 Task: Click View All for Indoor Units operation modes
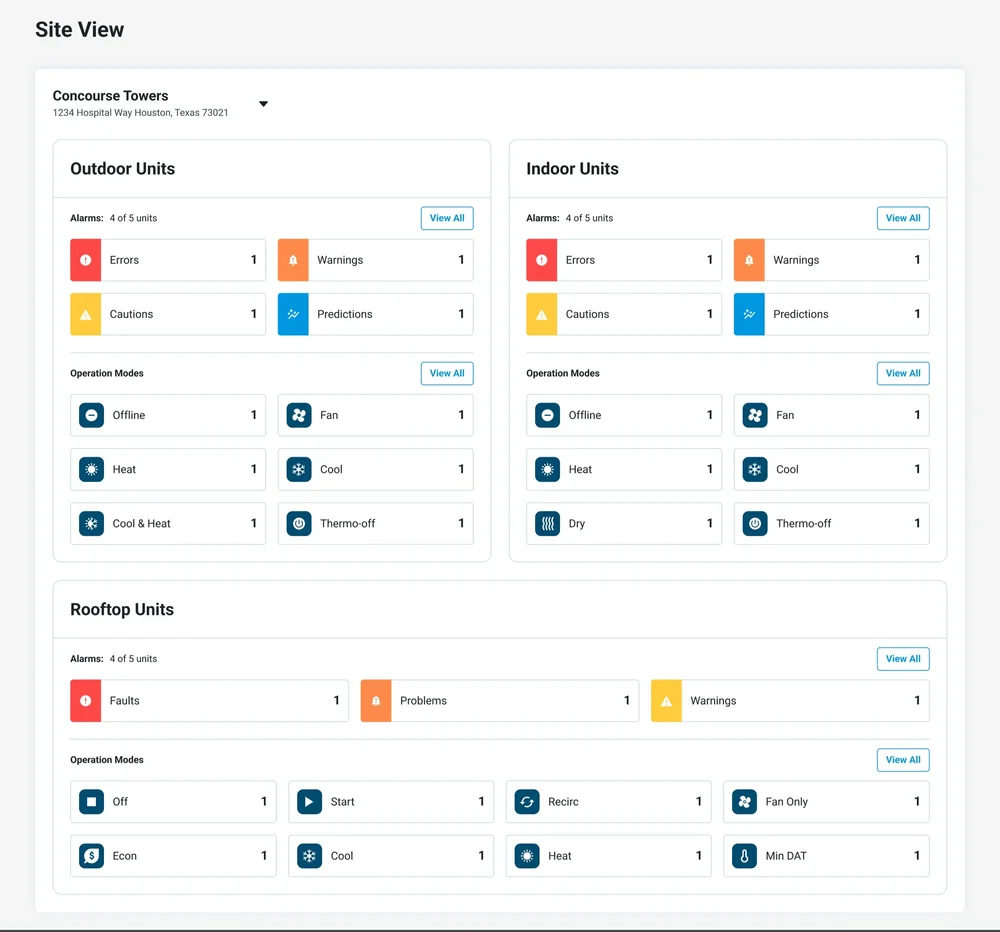click(x=903, y=373)
